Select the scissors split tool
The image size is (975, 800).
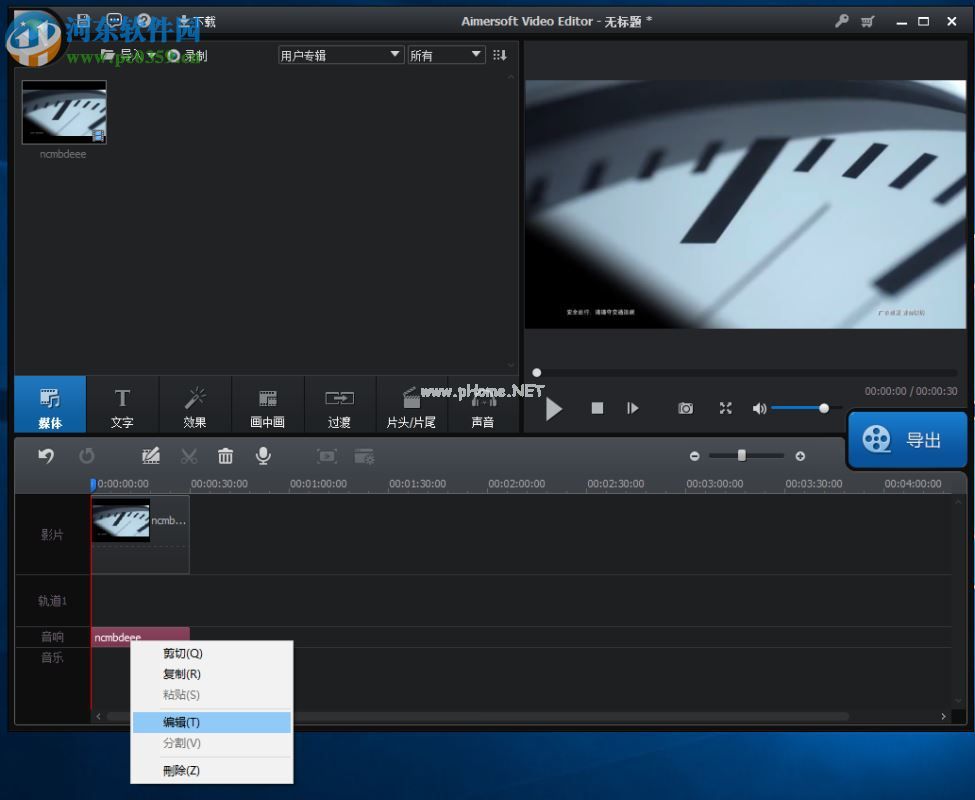pyautogui.click(x=189, y=455)
